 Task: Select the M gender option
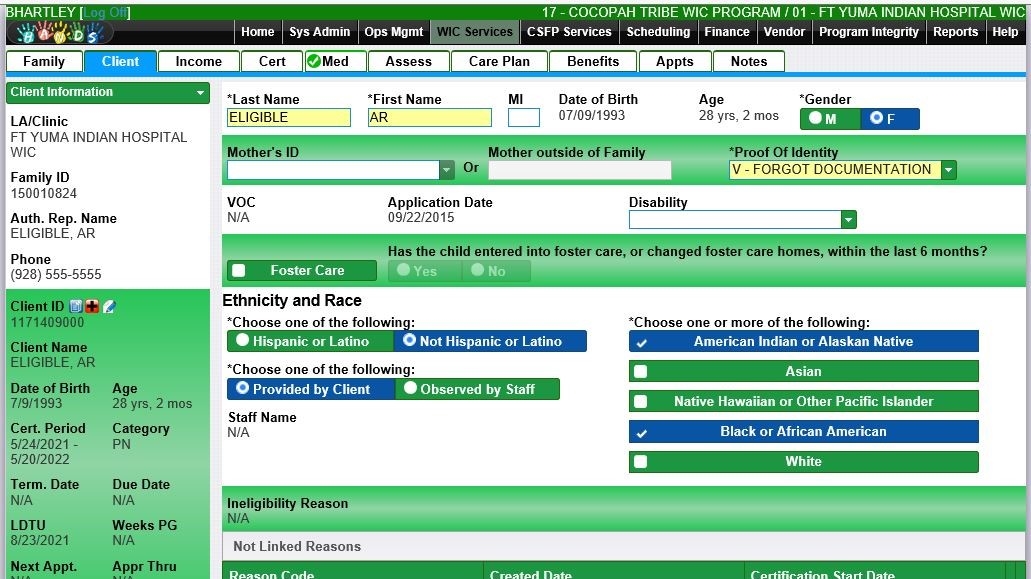(x=817, y=119)
